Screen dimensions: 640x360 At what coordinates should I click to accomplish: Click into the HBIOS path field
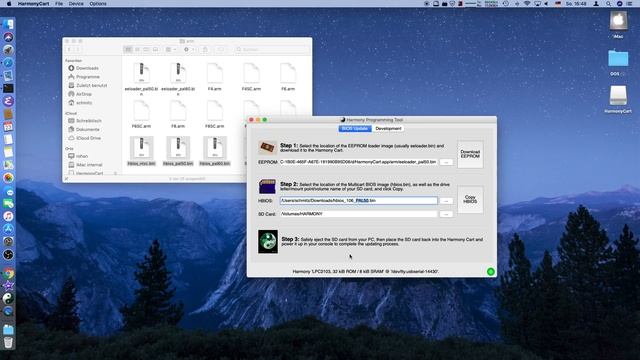[358, 200]
